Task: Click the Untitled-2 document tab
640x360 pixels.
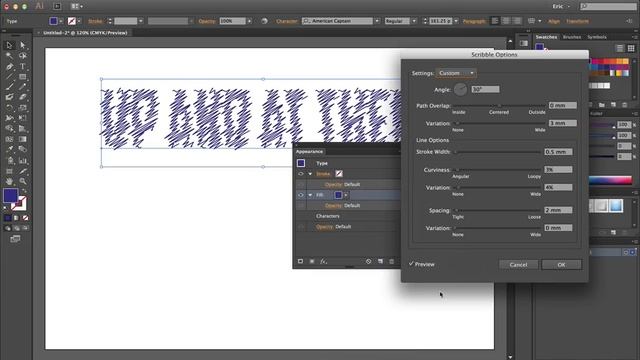Action: [85, 33]
